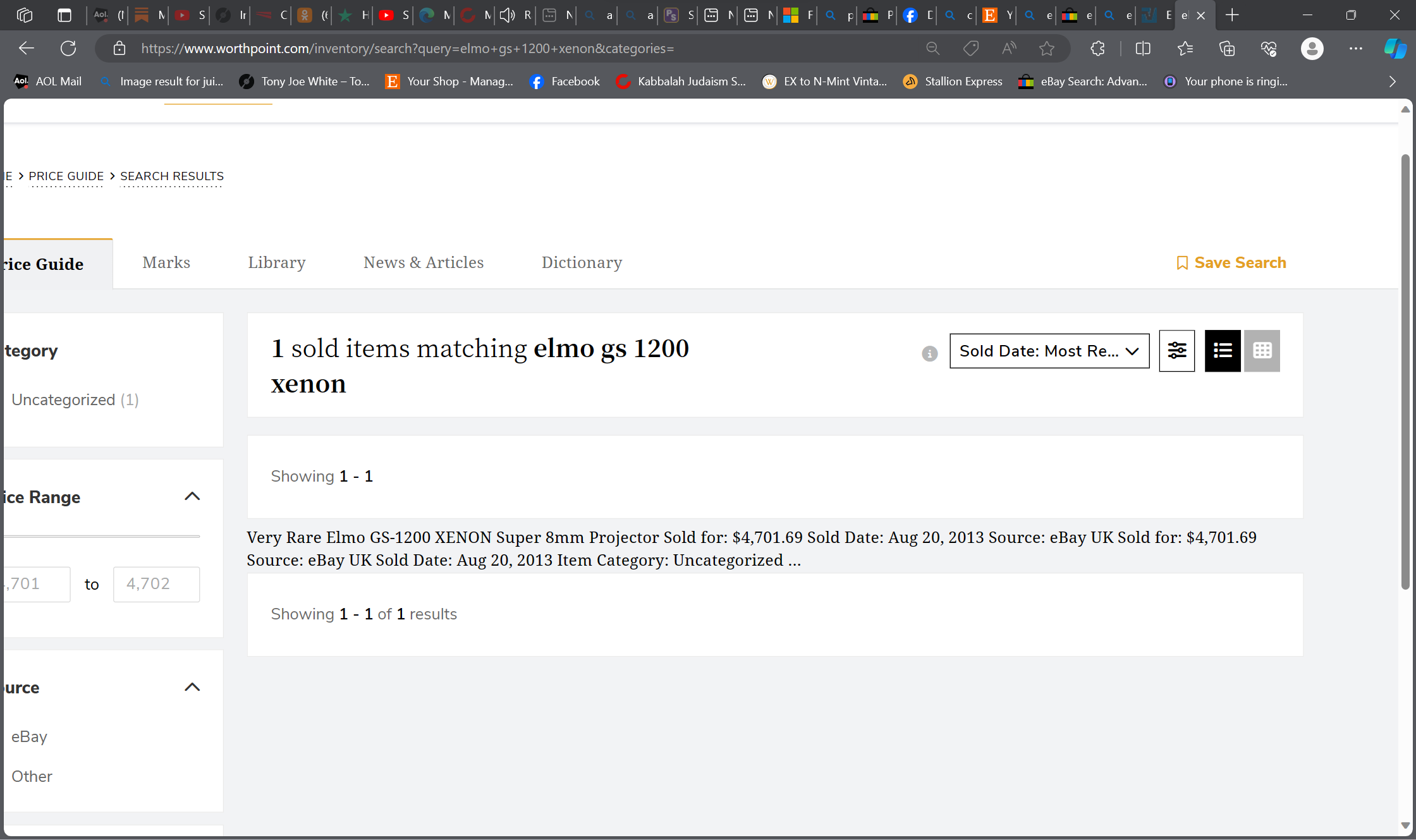This screenshot has width=1416, height=840.
Task: Switch to list view layout
Action: [1223, 351]
